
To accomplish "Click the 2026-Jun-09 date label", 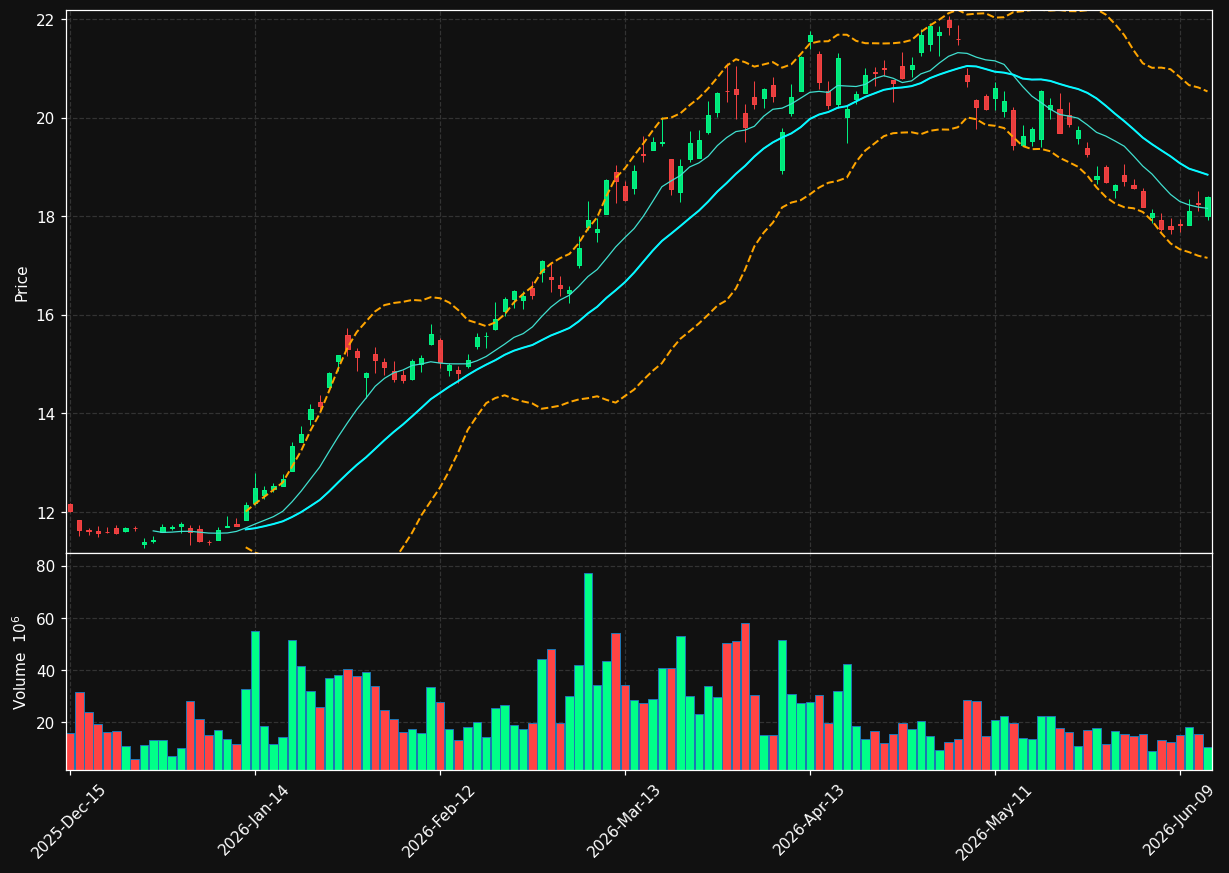I will (x=1180, y=821).
